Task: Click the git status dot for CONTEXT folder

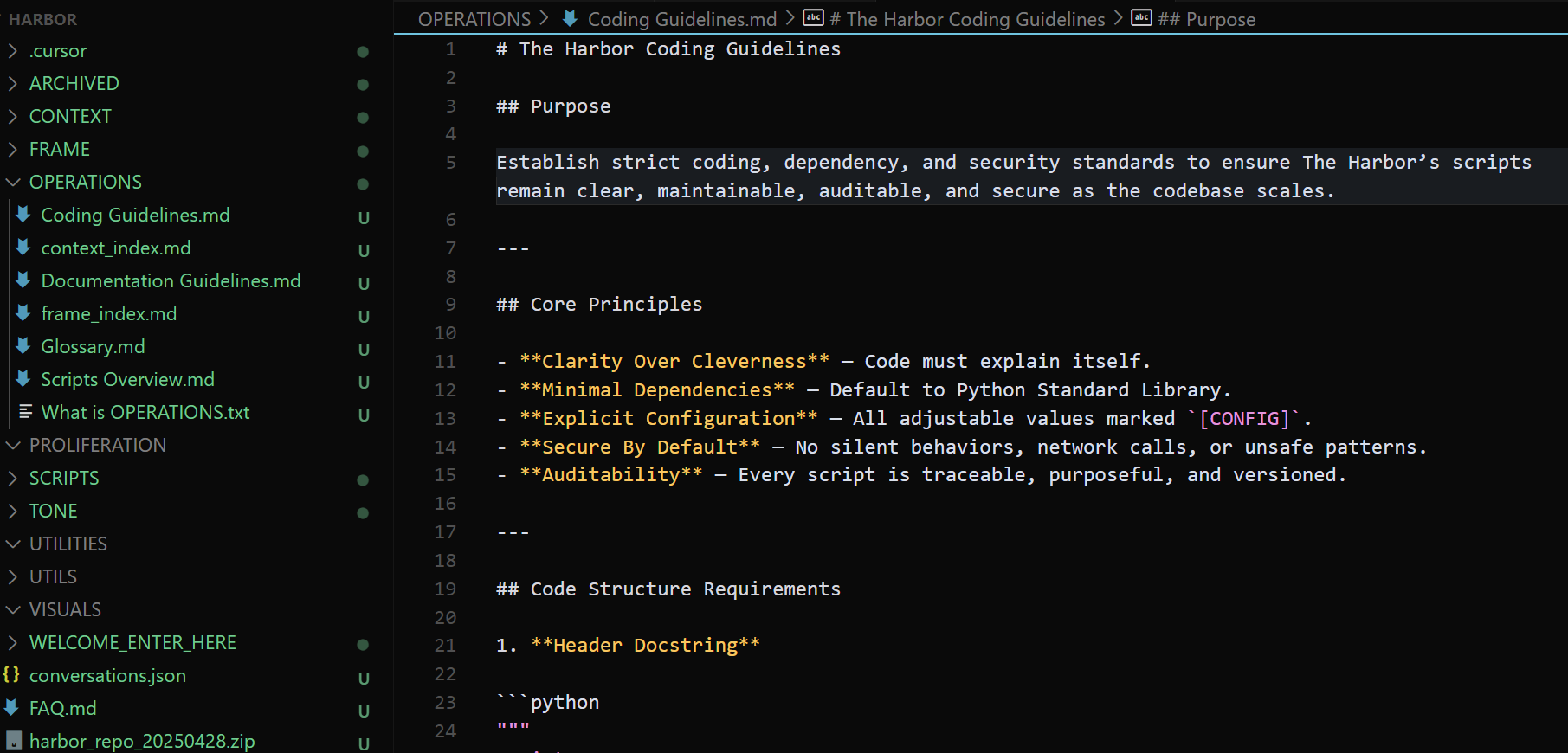Action: [363, 118]
